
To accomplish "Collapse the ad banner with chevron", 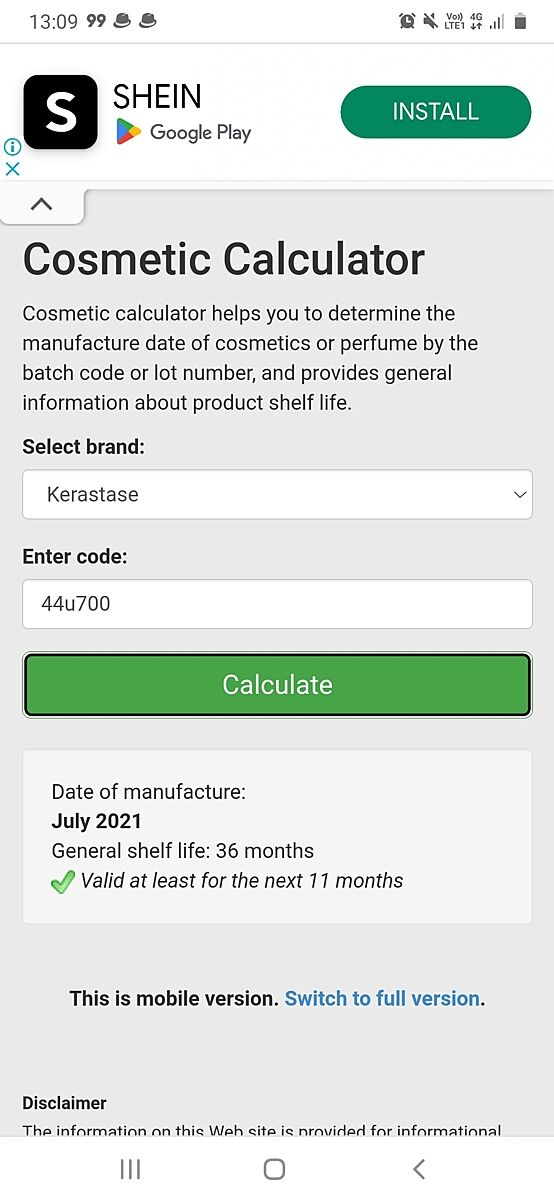I will pyautogui.click(x=41, y=204).
